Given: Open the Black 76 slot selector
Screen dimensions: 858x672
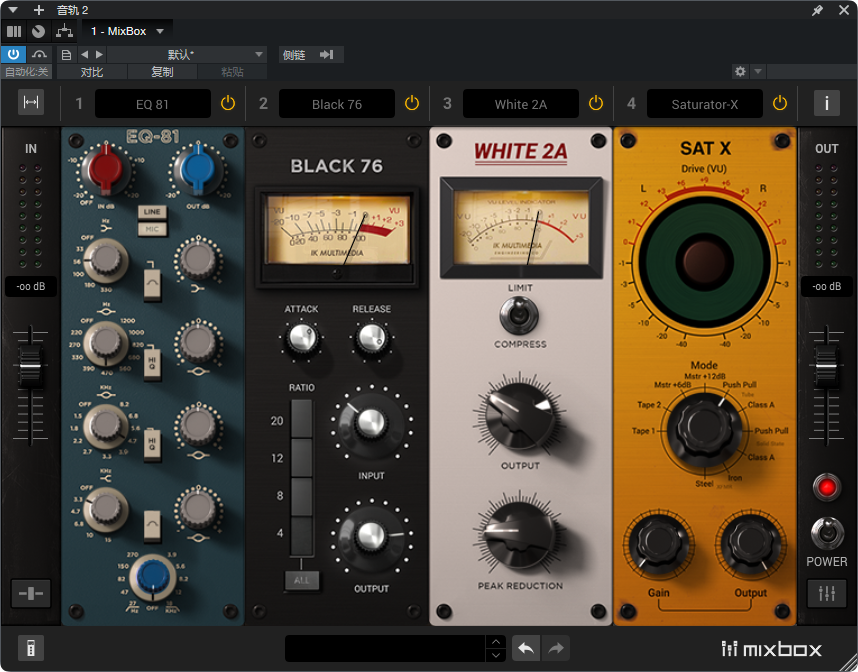Looking at the screenshot, I should coord(337,104).
